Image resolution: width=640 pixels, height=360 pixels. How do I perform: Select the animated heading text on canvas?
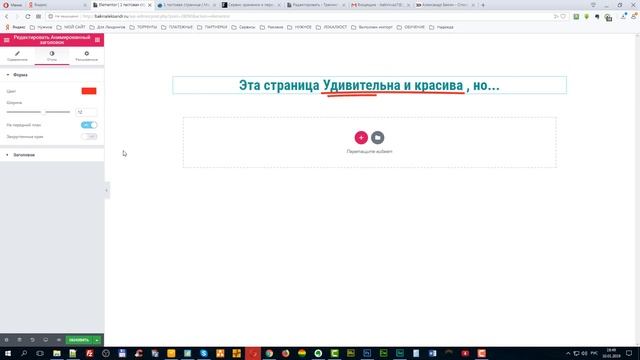pos(369,85)
